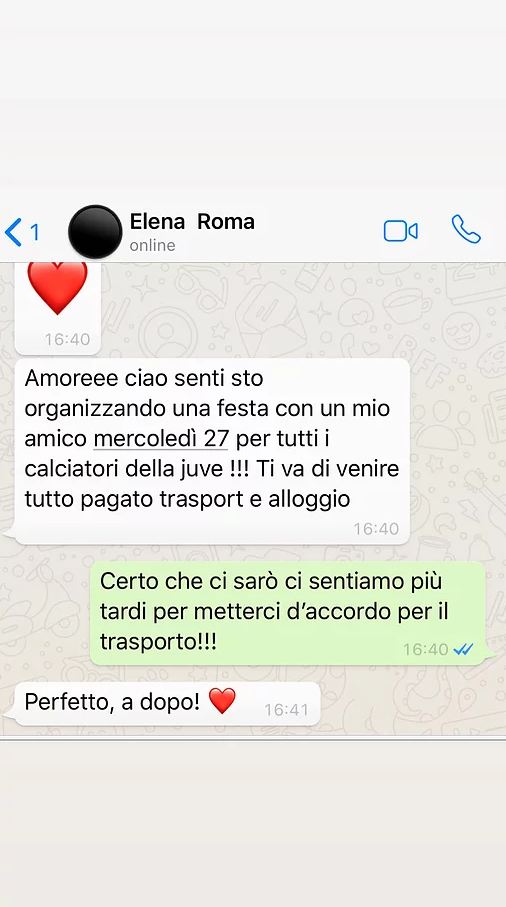
Task: Tap the big red heart emoji message
Action: pyautogui.click(x=57, y=287)
